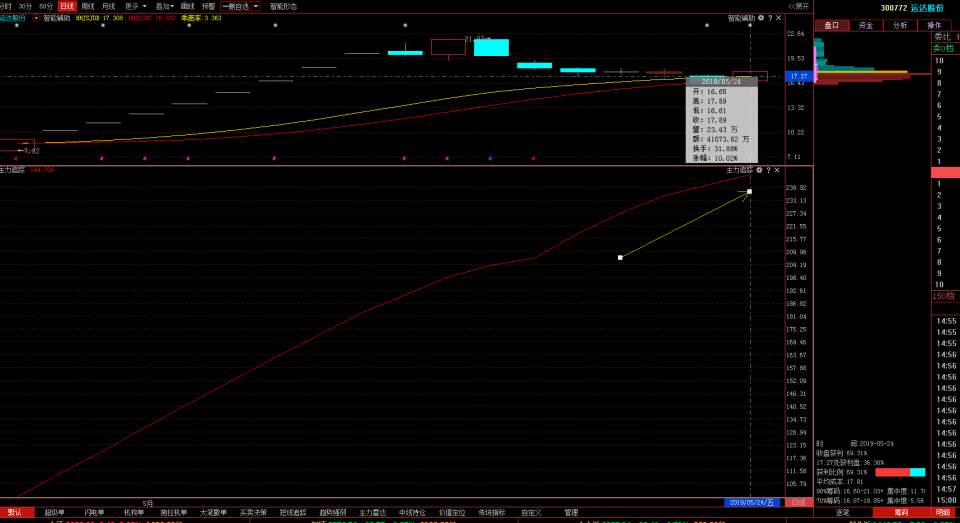Click the 17.27 price marker on axis
The width and height of the screenshot is (960, 523).
pyautogui.click(x=798, y=76)
